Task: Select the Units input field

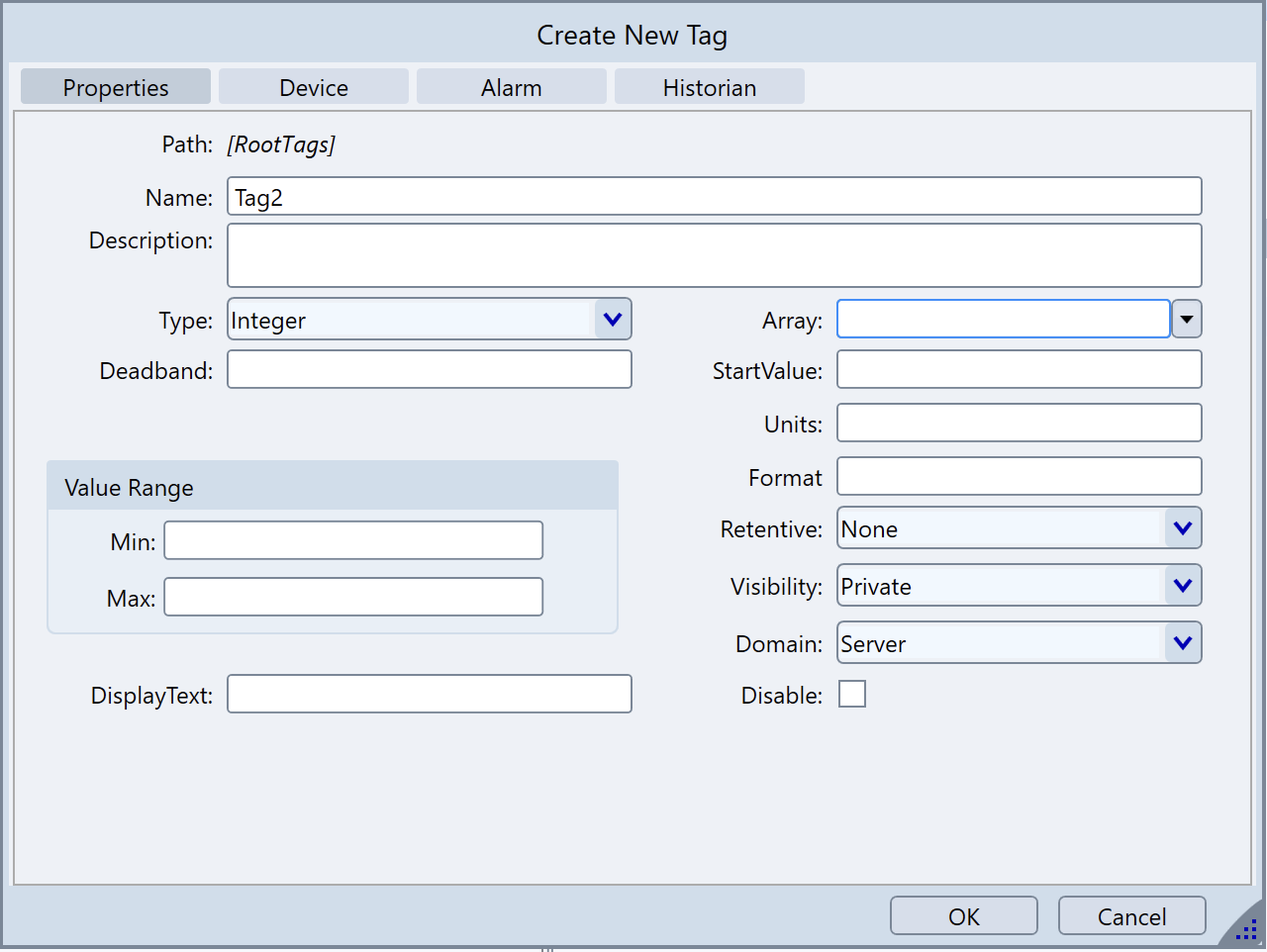Action: 1019,424
